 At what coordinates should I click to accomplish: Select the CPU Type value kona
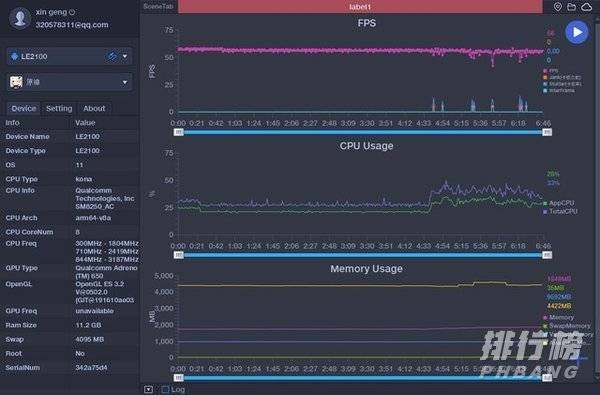pos(83,179)
